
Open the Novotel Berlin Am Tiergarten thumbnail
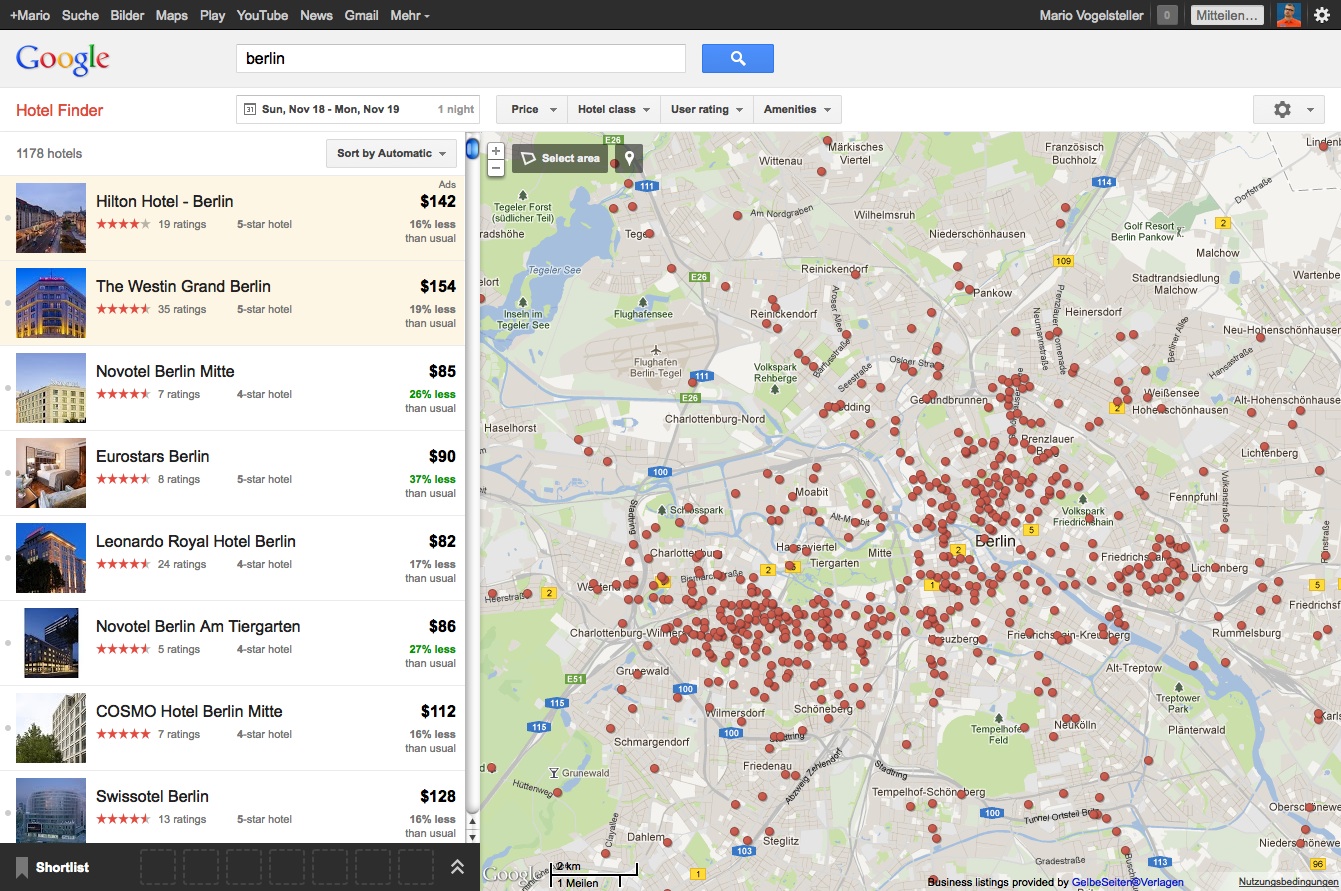(51, 643)
